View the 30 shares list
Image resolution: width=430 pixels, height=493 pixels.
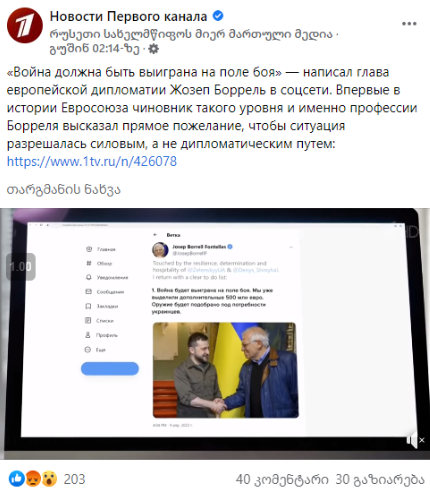tap(380, 480)
